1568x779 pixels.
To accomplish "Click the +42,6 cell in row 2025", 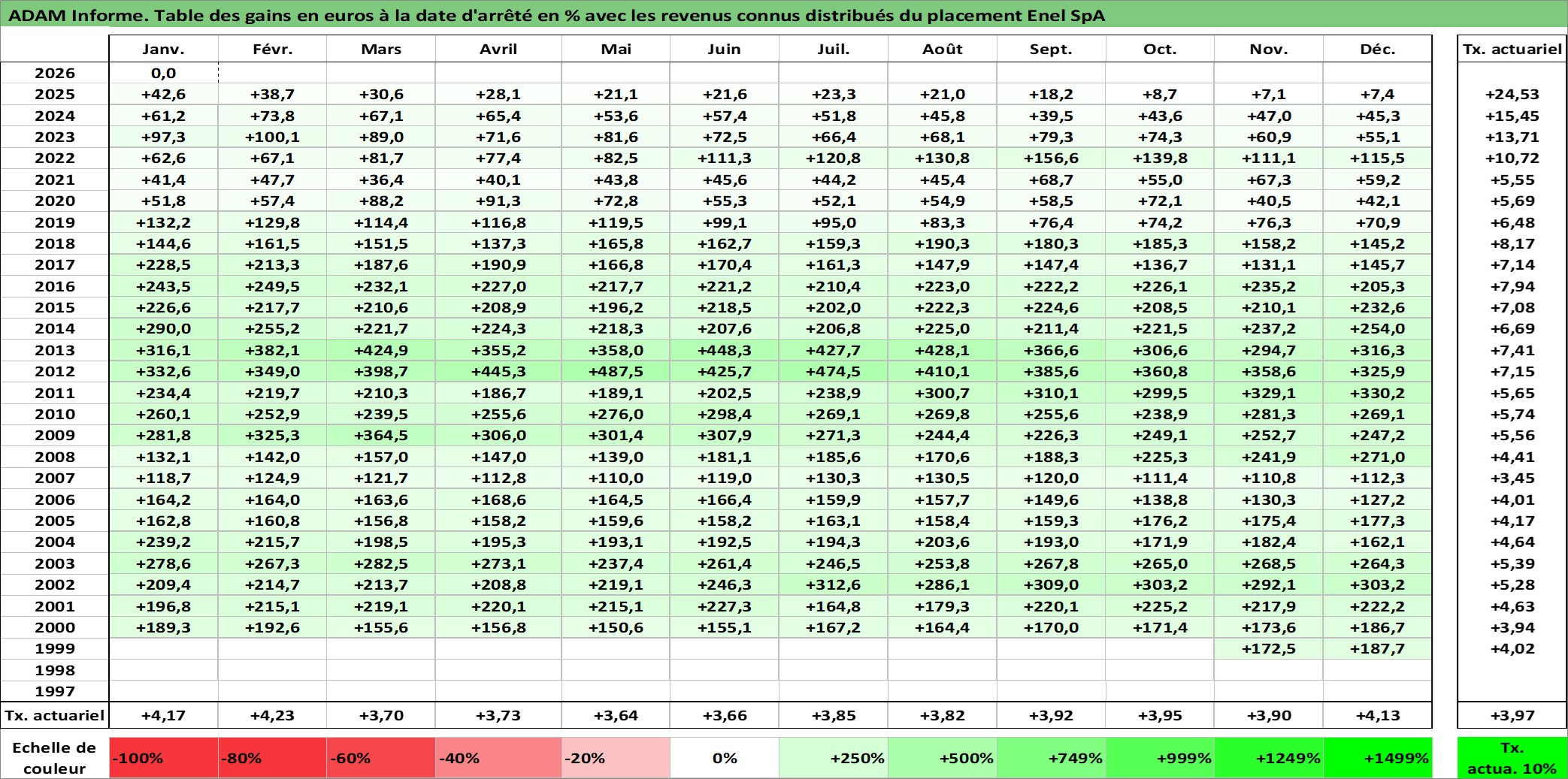I will click(x=163, y=94).
